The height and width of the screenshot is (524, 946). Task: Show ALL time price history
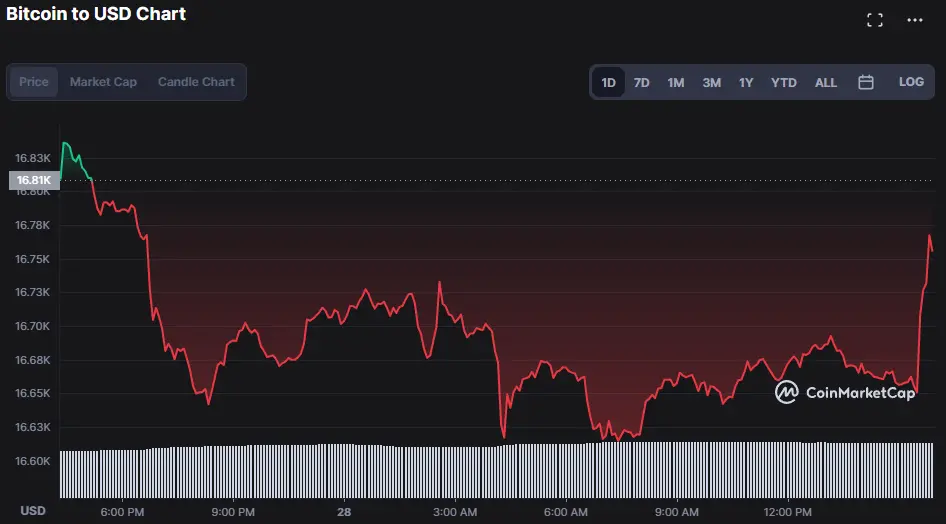pyautogui.click(x=826, y=82)
